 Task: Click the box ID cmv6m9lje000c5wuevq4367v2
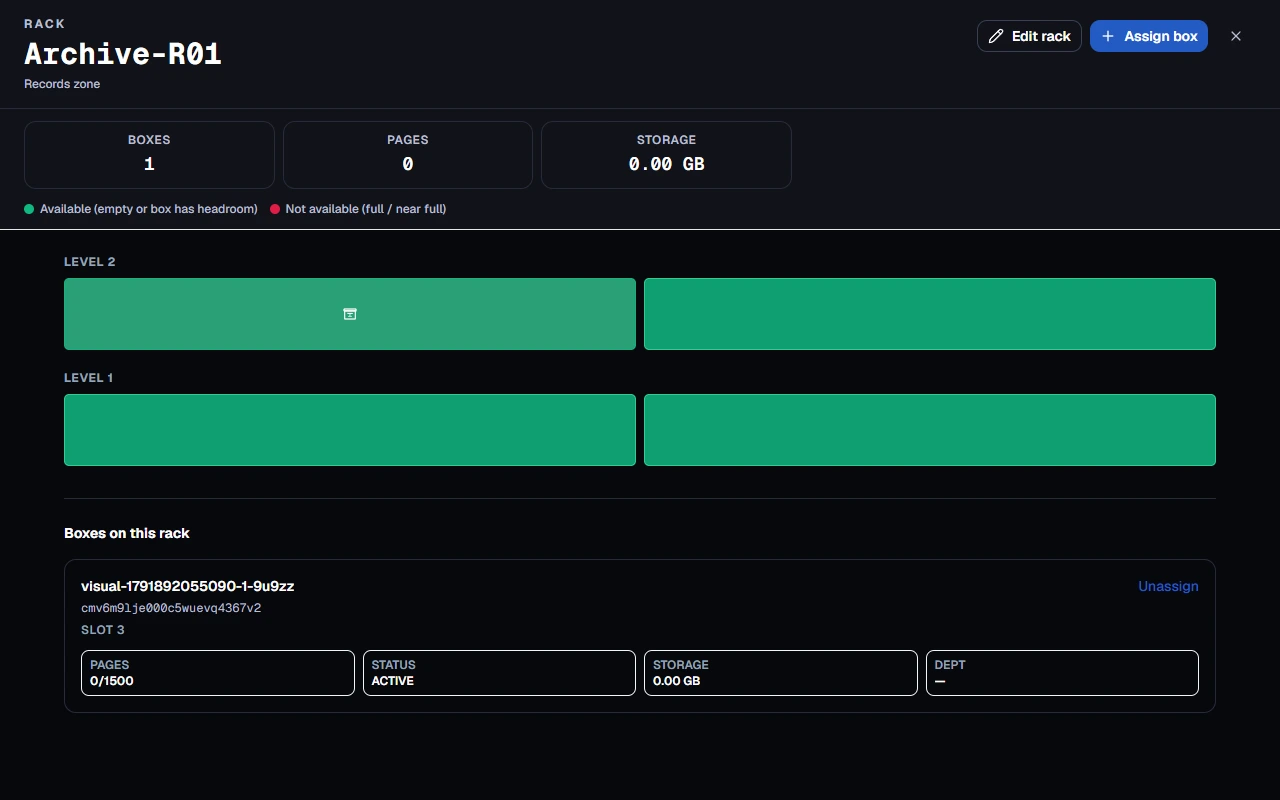coord(171,608)
